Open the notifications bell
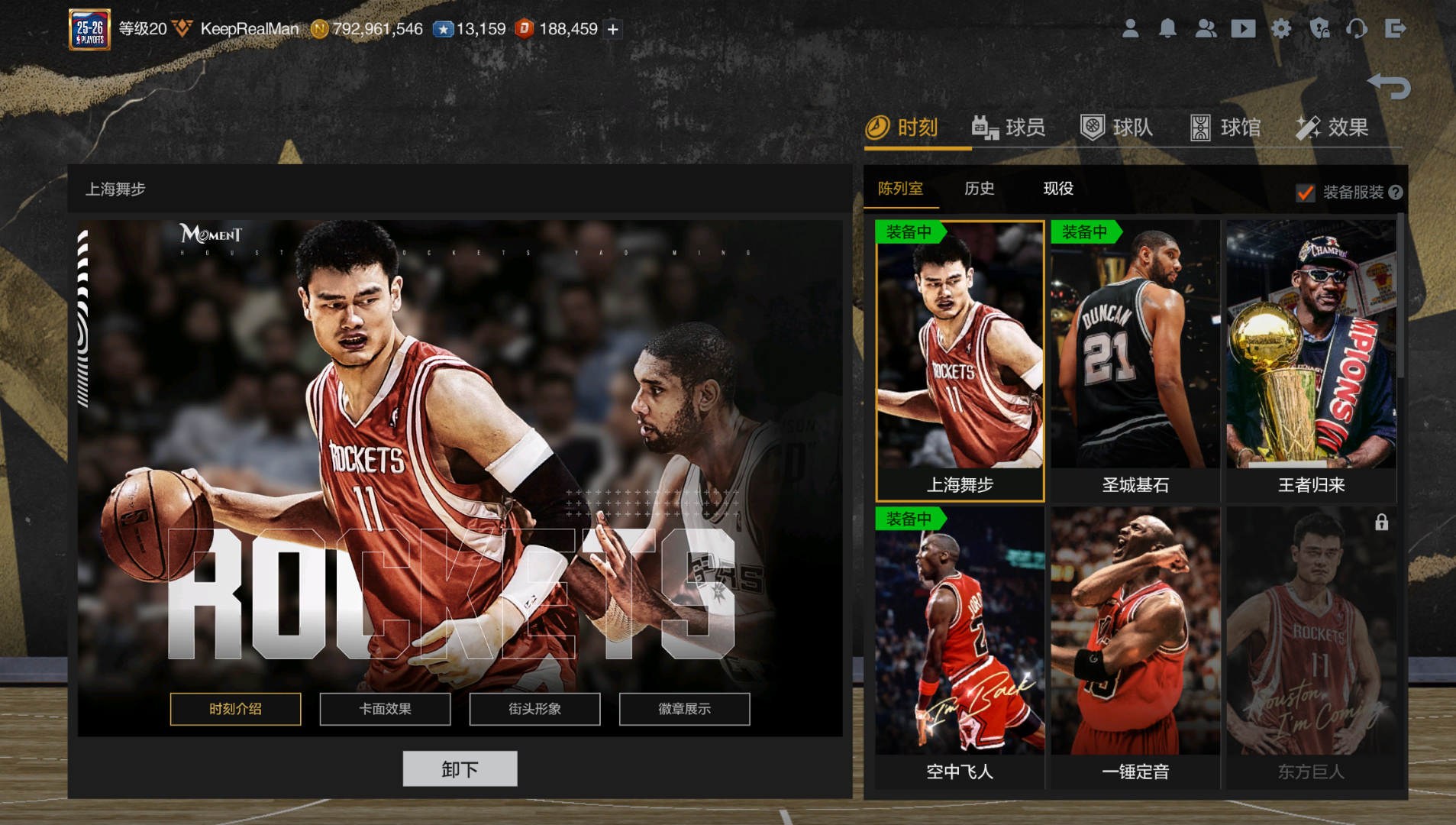 coord(1167,29)
